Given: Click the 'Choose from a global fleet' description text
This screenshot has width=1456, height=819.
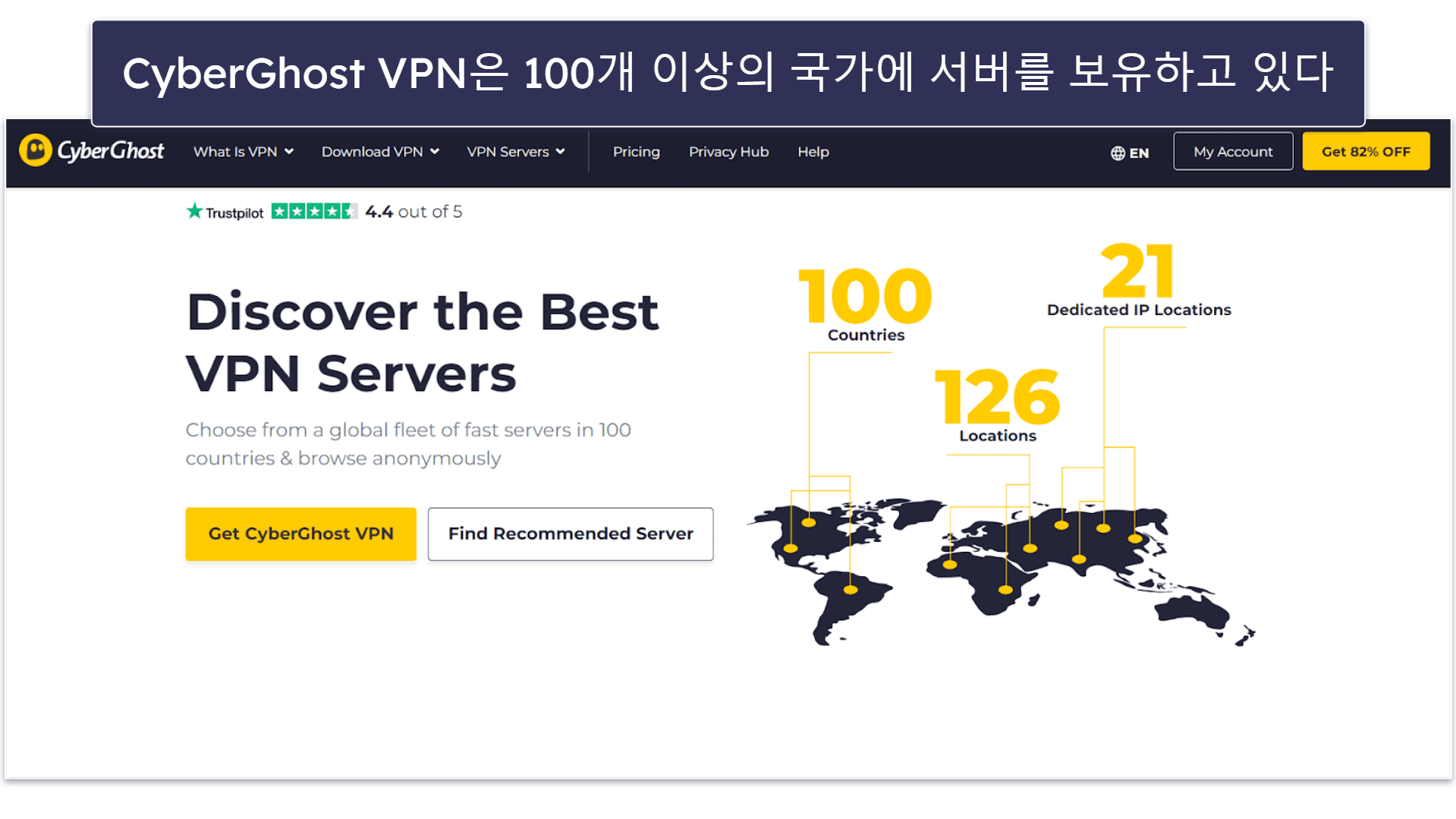Looking at the screenshot, I should [408, 444].
